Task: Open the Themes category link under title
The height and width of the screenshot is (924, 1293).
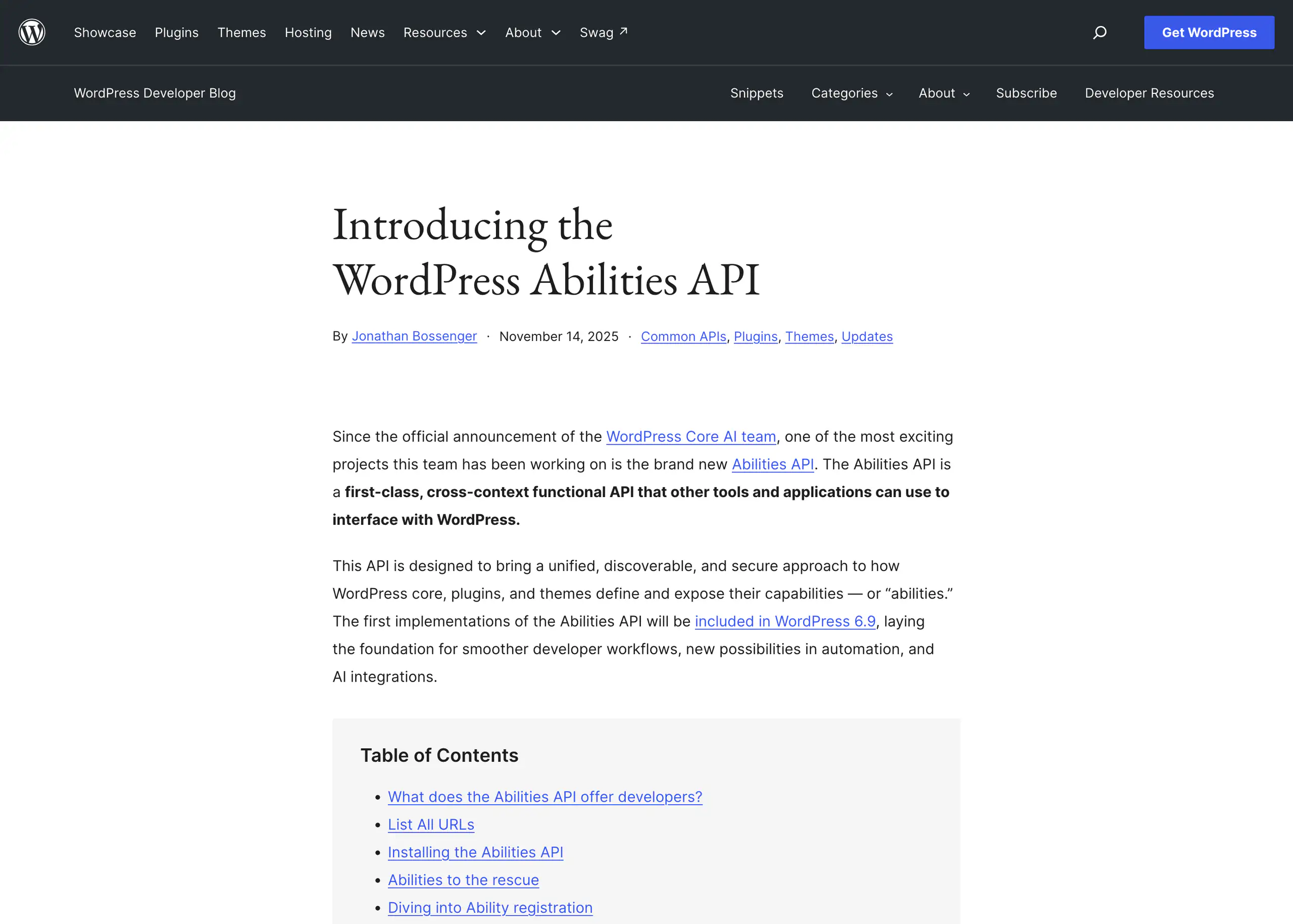Action: click(x=810, y=337)
